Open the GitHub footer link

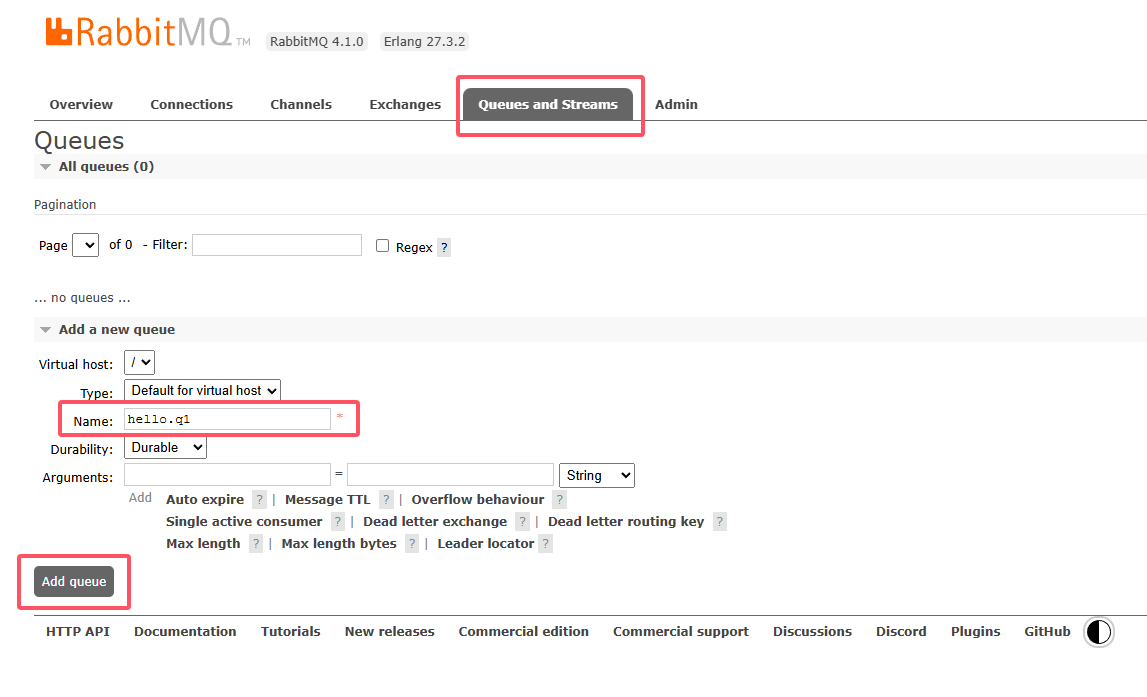coord(1047,631)
